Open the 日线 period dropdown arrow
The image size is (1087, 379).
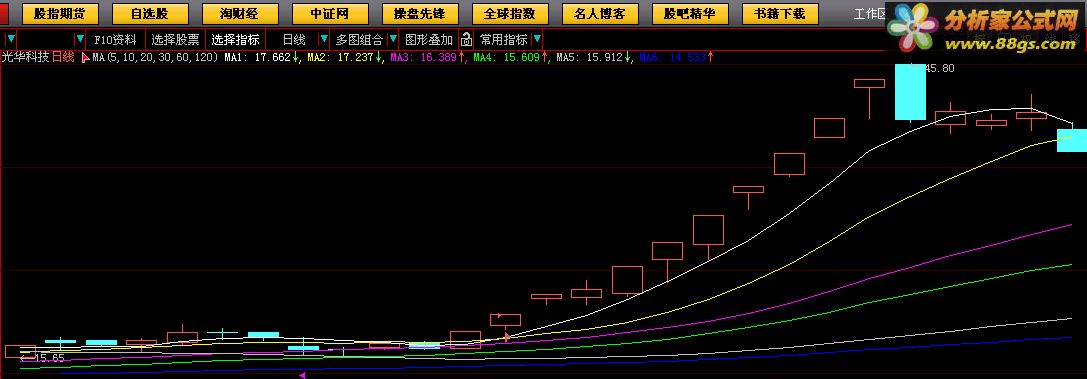(x=323, y=39)
